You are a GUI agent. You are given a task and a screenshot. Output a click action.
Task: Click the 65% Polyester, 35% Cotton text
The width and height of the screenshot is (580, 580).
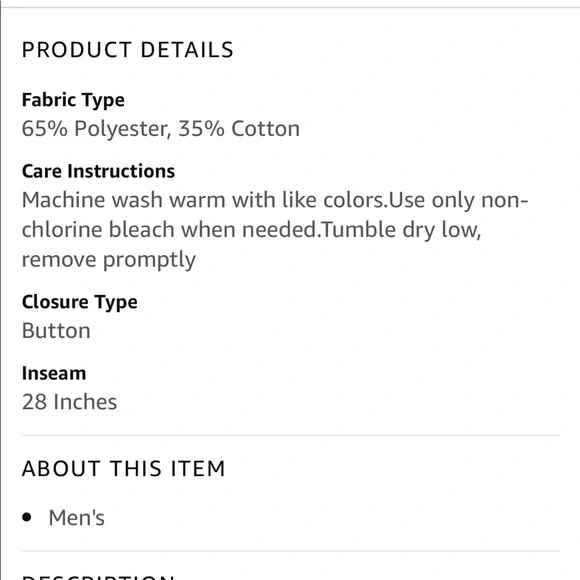161,129
